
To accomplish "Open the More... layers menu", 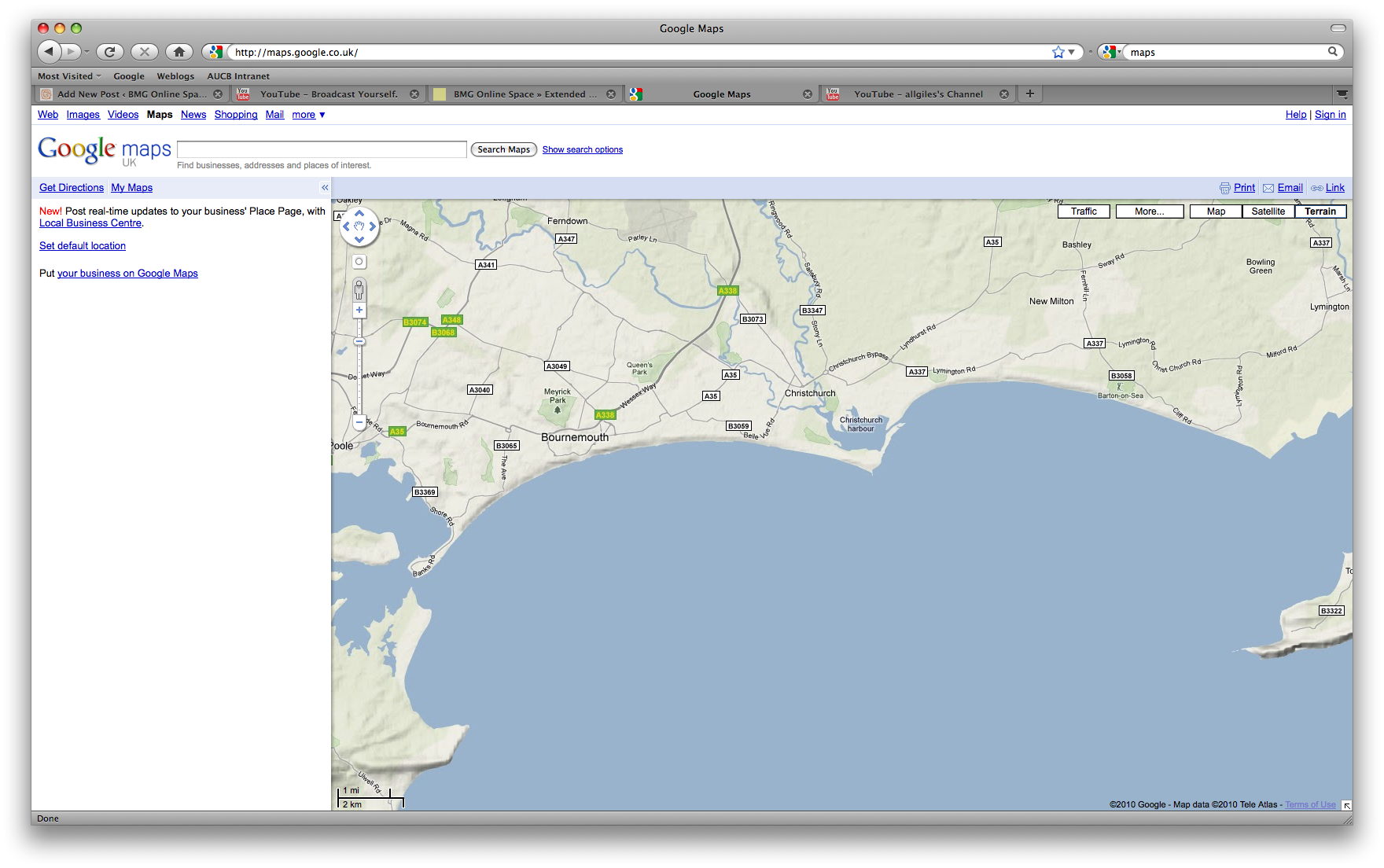I will click(1150, 211).
